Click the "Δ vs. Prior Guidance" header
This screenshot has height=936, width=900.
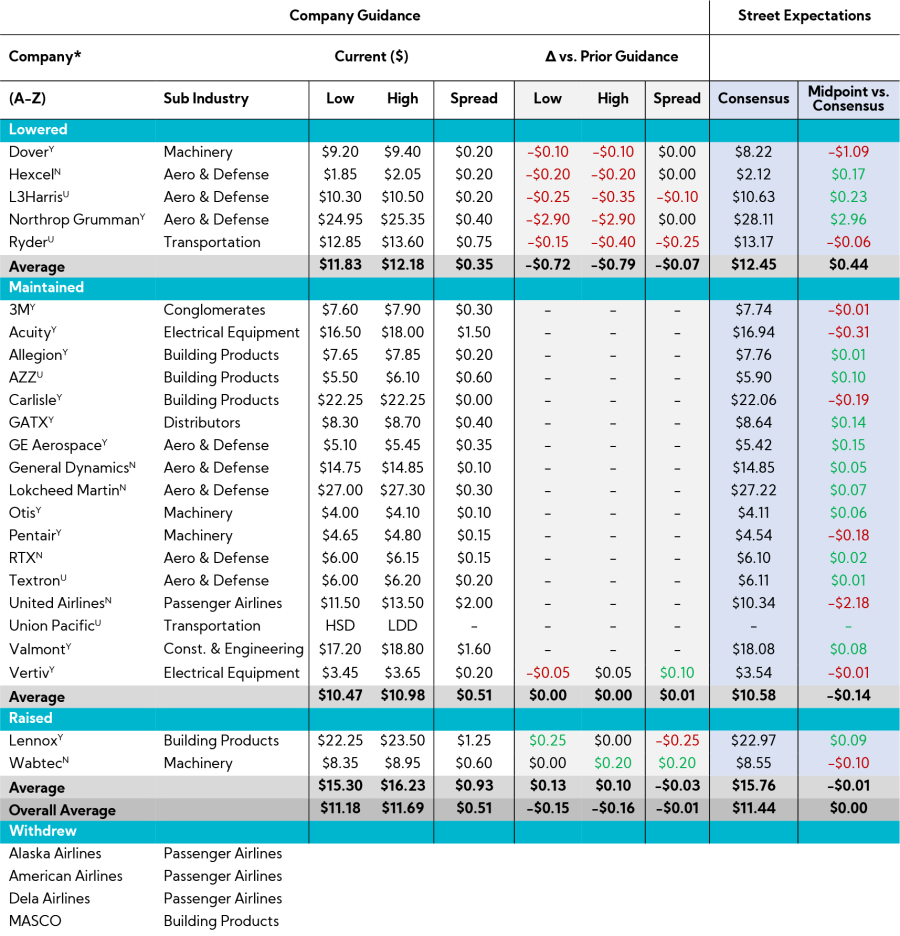(611, 57)
